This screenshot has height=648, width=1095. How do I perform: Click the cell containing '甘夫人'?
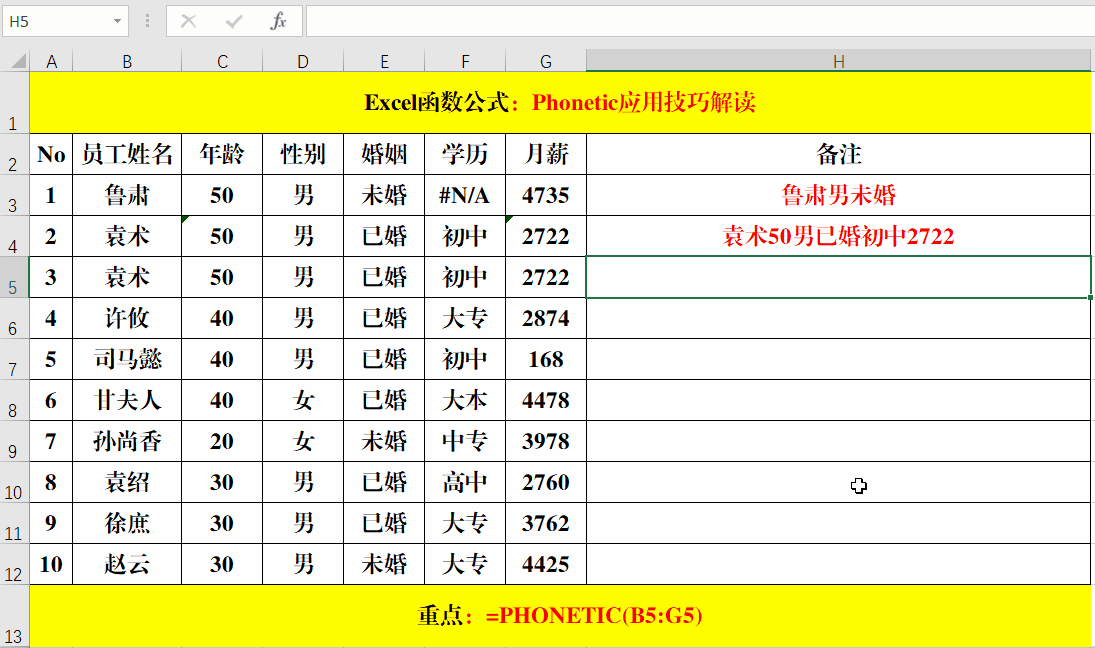[127, 400]
